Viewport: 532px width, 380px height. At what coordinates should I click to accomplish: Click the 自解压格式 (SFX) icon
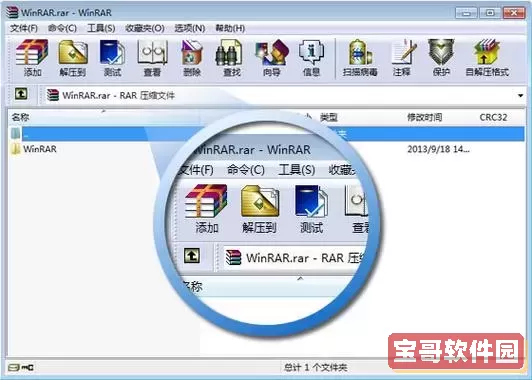(487, 52)
